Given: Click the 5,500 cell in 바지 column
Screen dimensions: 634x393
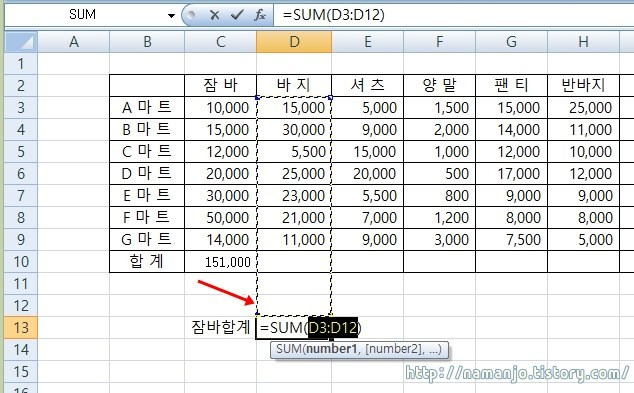Looking at the screenshot, I should (x=294, y=152).
